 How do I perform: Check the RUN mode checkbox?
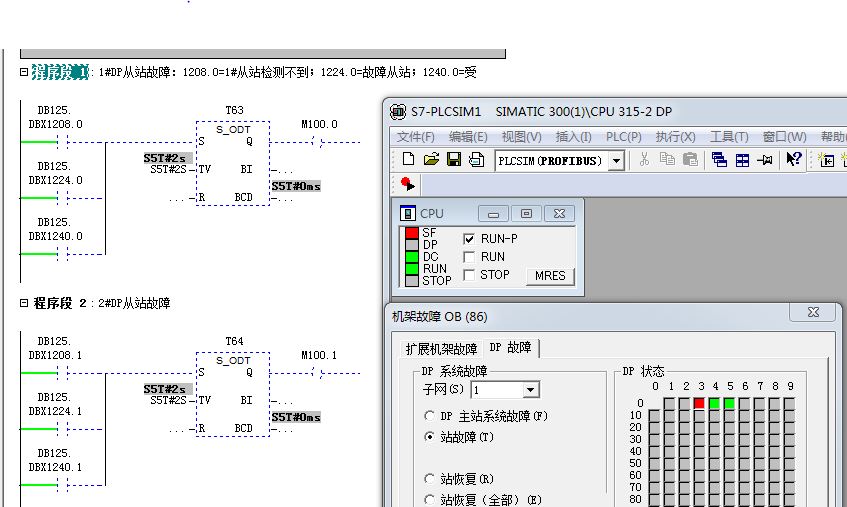coord(469,257)
